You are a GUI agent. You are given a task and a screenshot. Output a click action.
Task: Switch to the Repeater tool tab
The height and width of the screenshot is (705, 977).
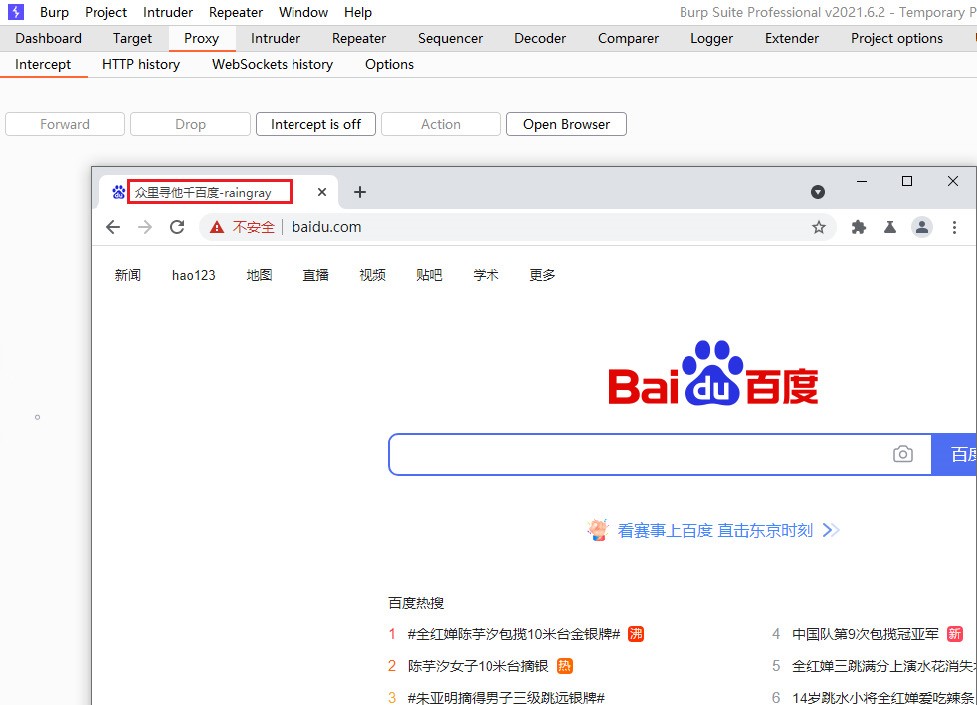click(359, 38)
